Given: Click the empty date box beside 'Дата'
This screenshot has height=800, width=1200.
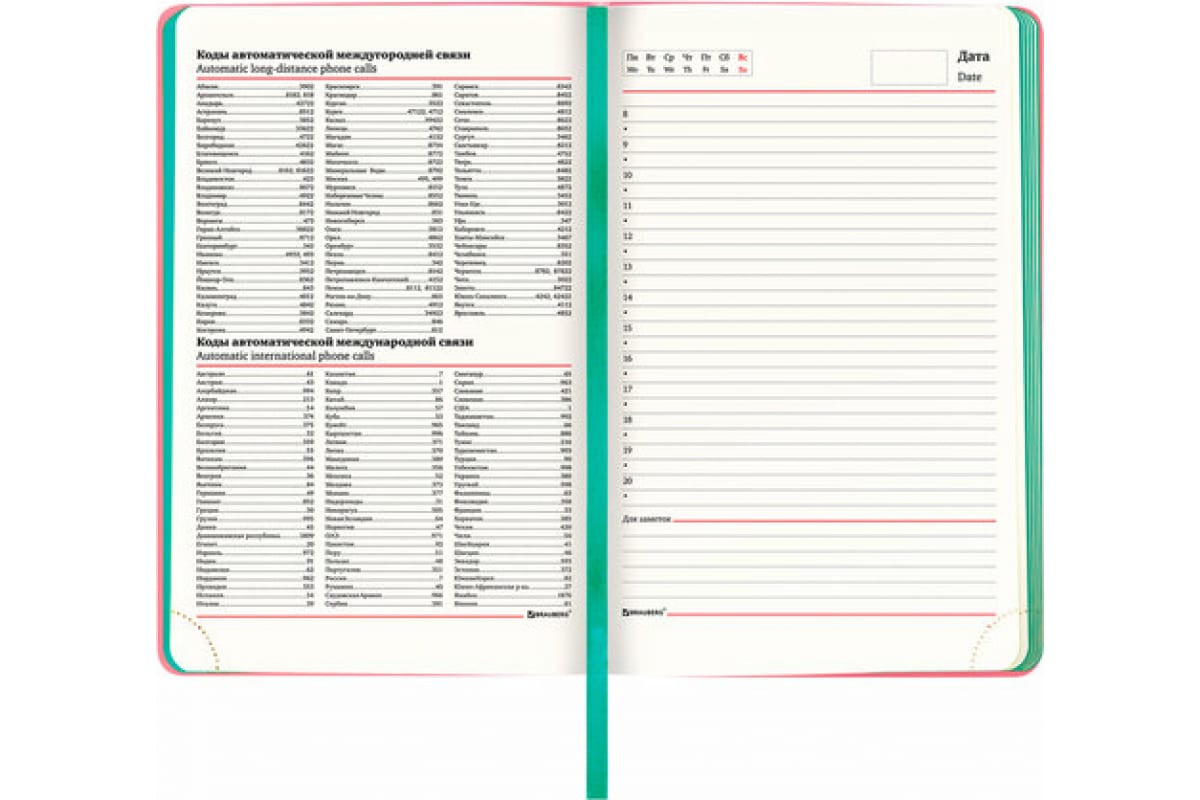Looking at the screenshot, I should click(x=909, y=67).
